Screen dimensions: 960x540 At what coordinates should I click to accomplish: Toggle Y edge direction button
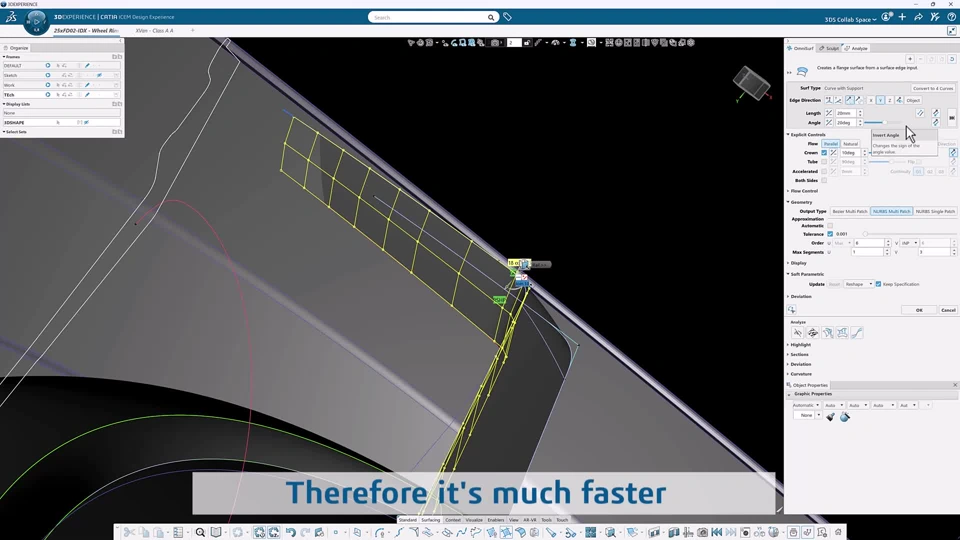click(x=880, y=100)
